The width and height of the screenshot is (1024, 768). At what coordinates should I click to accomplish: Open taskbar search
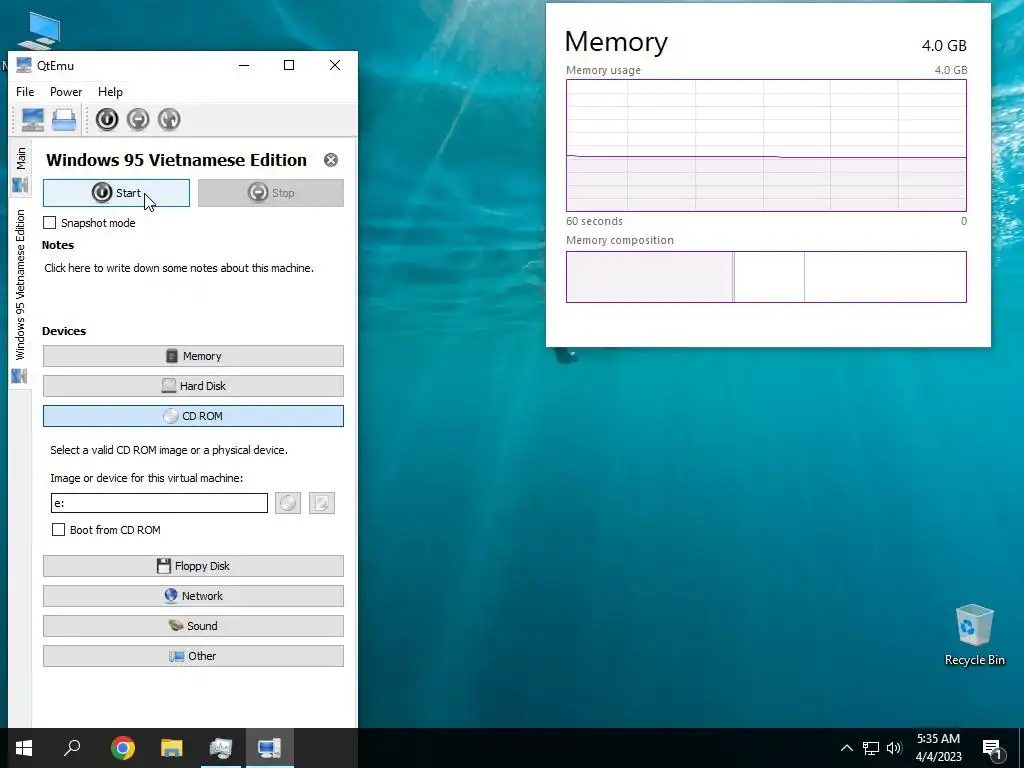pyautogui.click(x=72, y=748)
